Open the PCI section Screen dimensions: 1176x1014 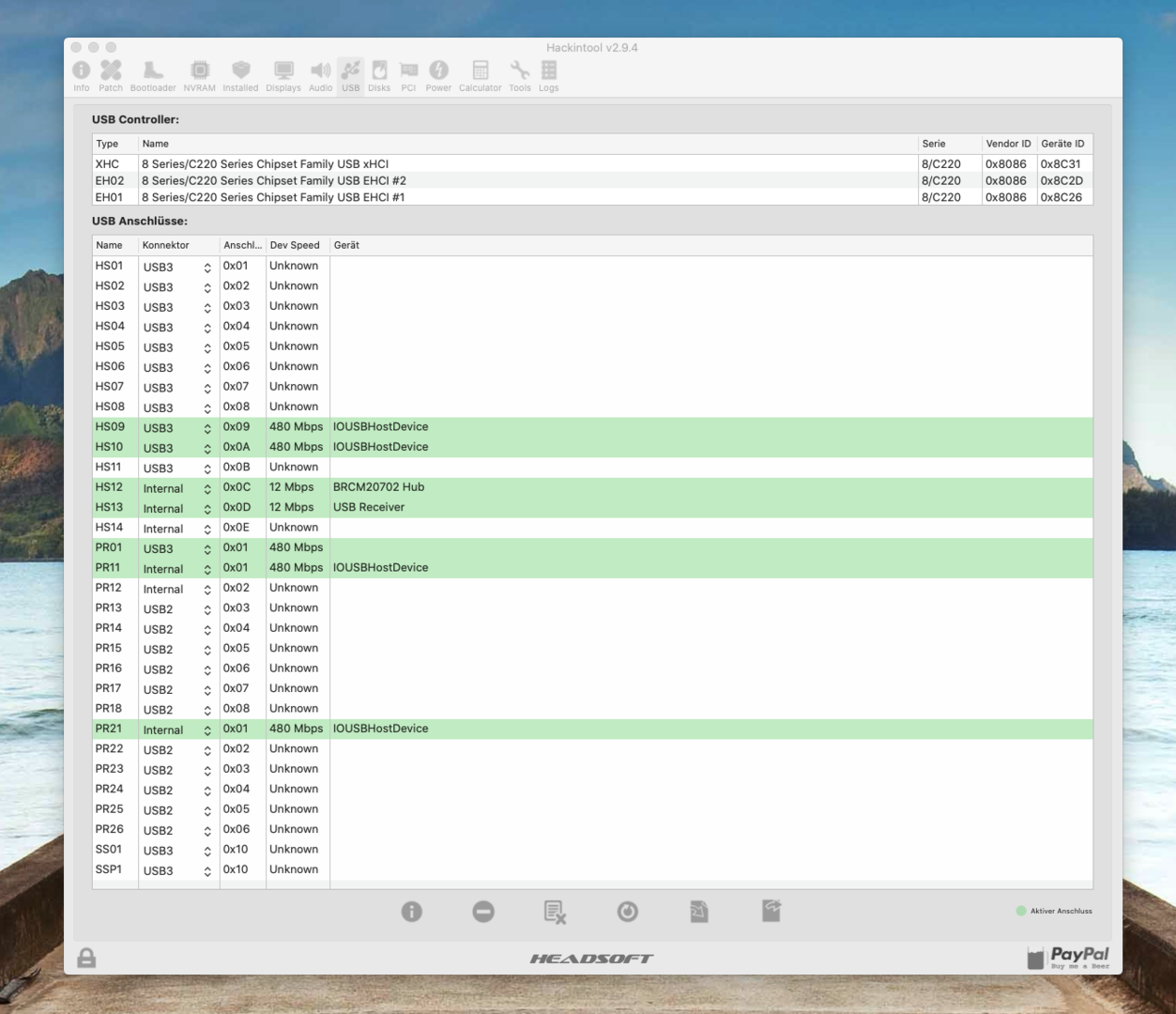[408, 76]
